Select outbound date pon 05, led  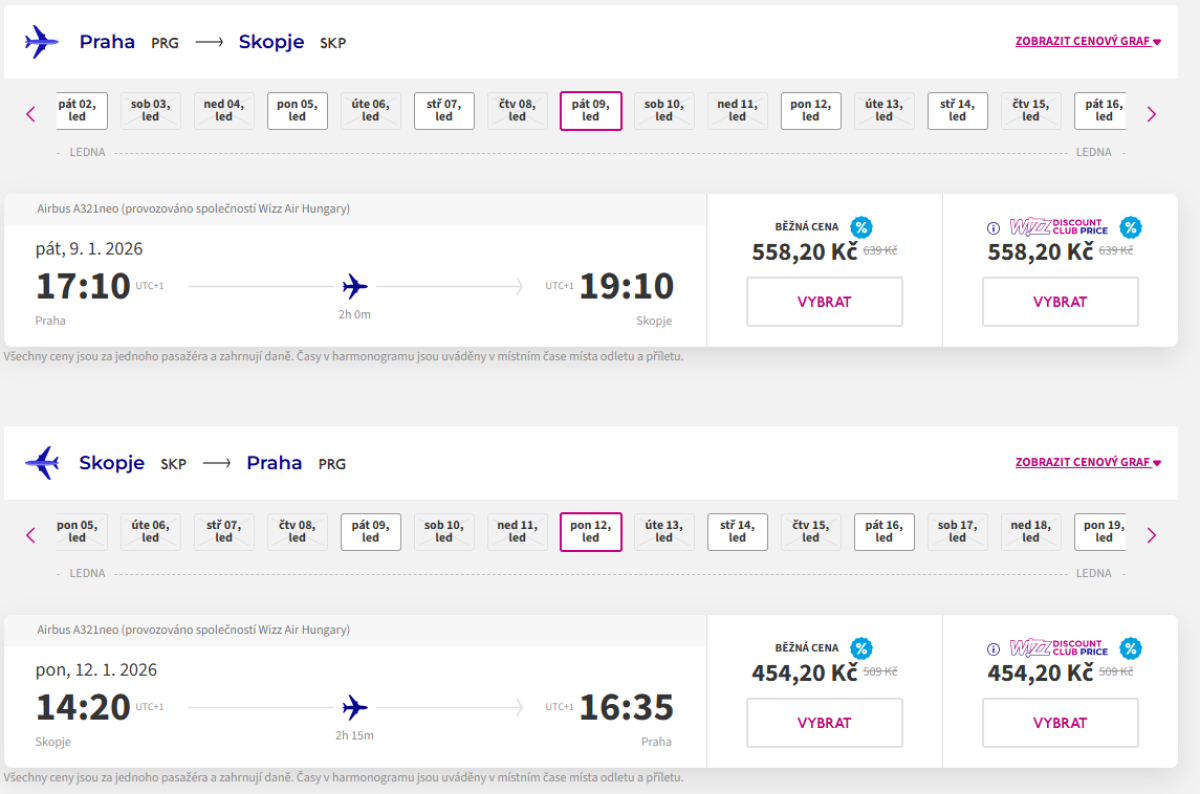[297, 111]
